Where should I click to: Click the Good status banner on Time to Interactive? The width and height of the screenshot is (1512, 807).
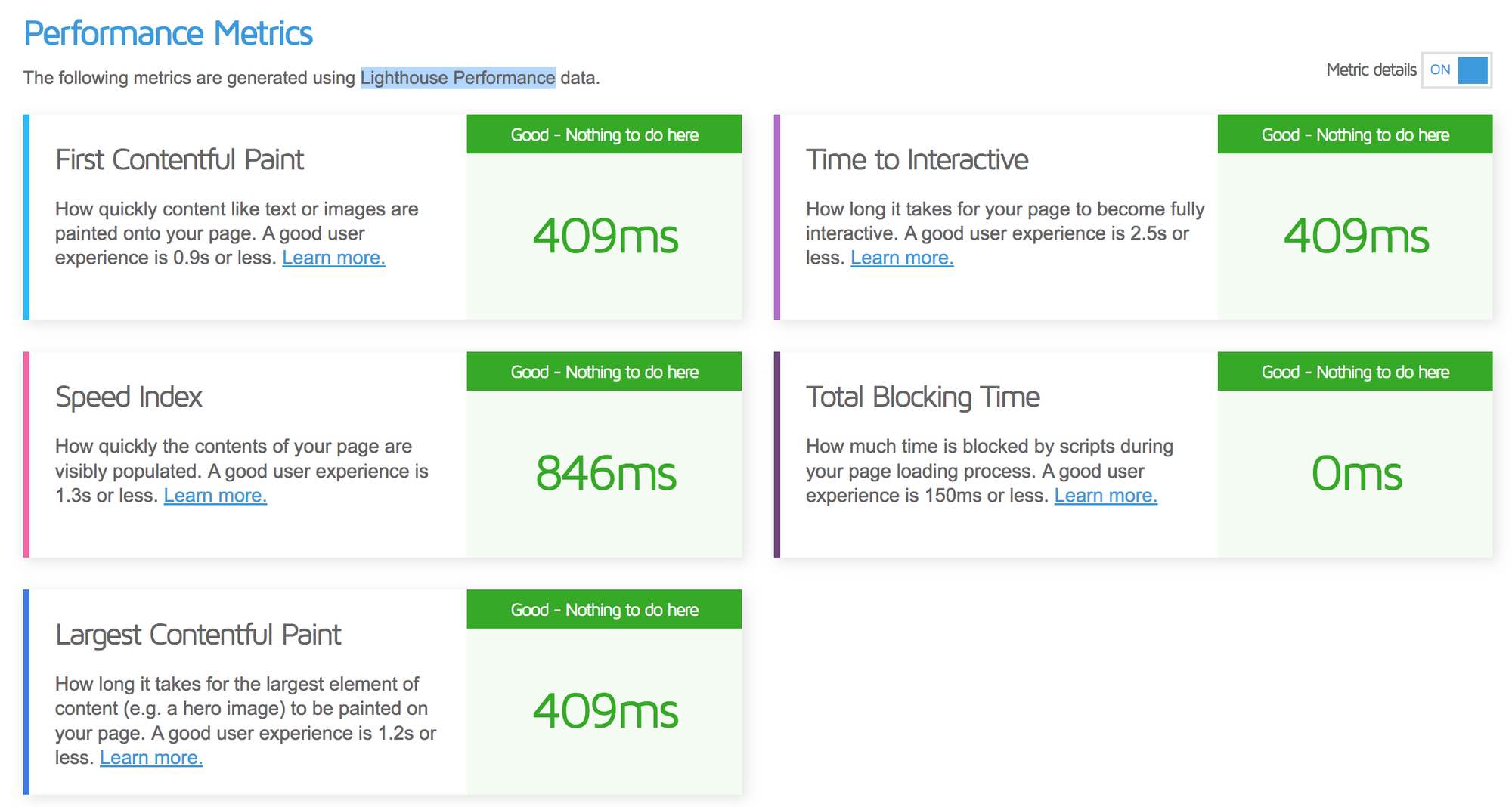click(1355, 134)
